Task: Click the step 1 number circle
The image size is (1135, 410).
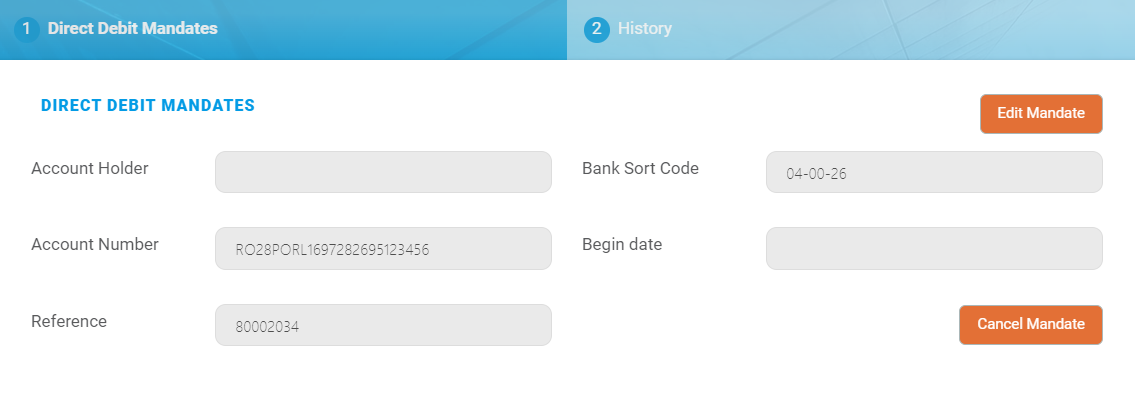Action: pos(26,29)
